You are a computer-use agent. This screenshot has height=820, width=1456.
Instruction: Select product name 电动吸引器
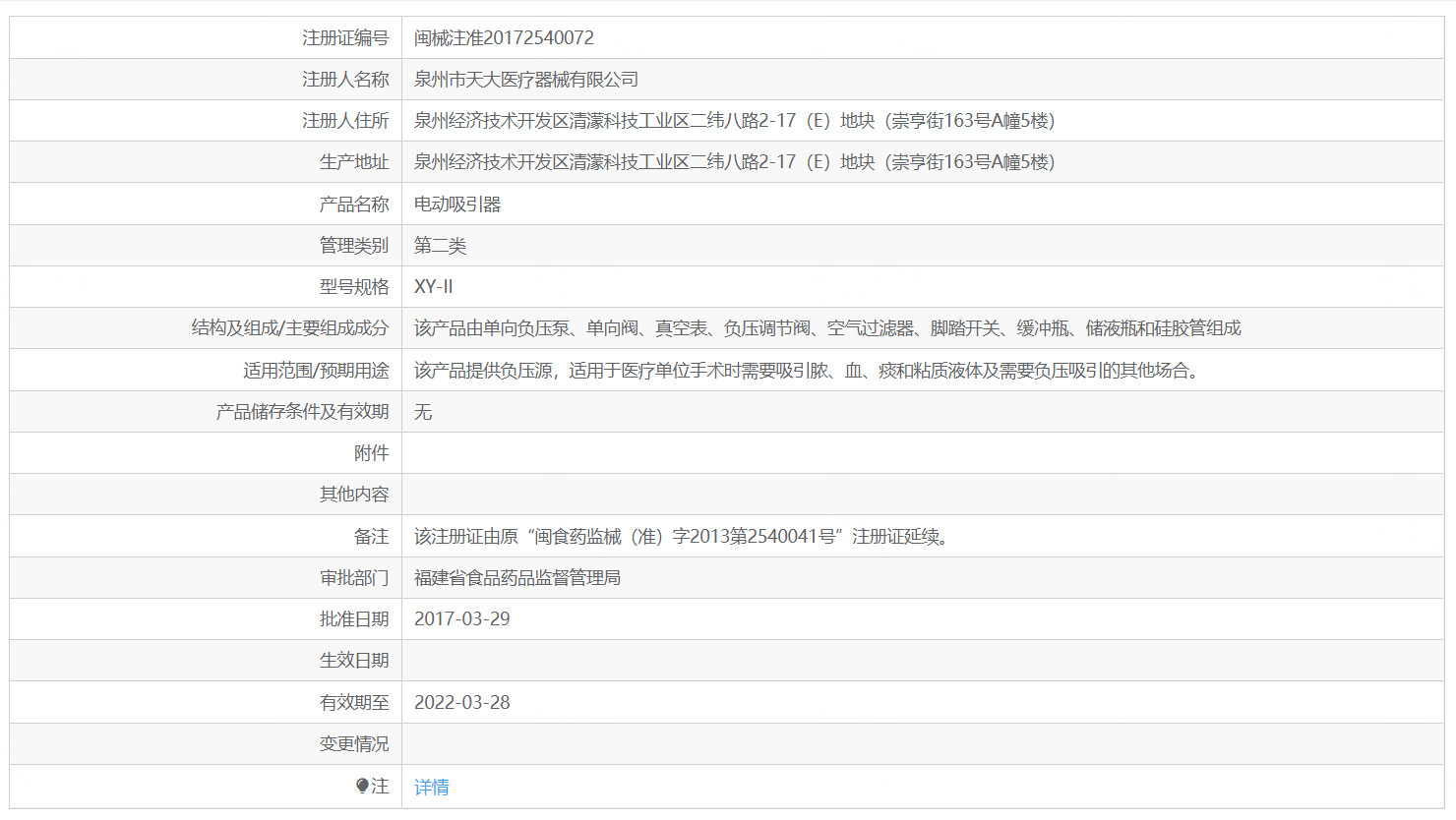pyautogui.click(x=457, y=205)
